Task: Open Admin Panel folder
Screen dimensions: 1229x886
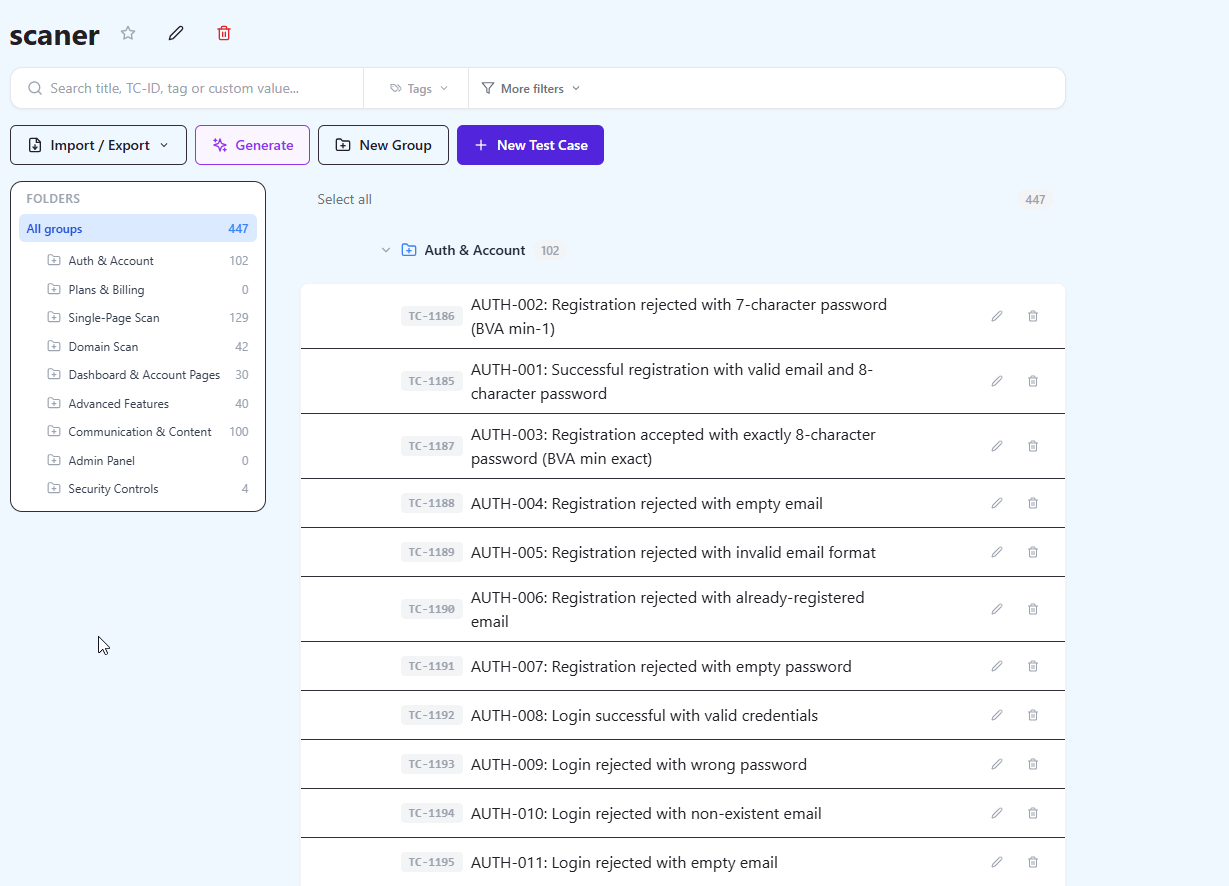Action: tap(148, 461)
